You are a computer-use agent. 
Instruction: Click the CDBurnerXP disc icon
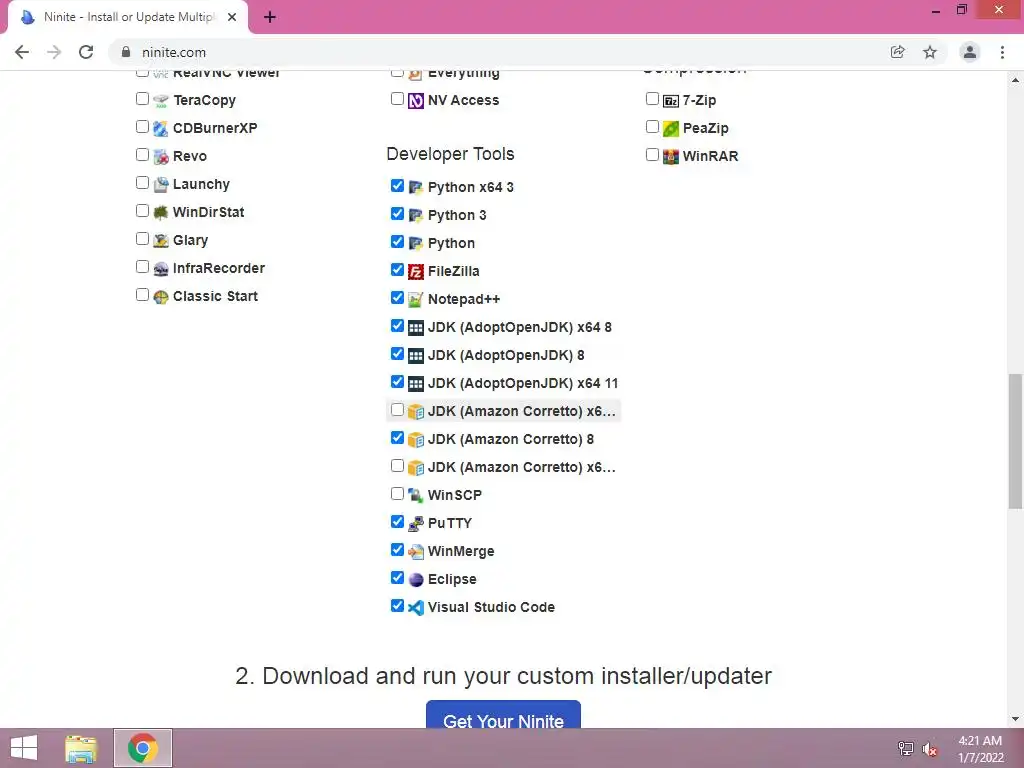click(161, 129)
